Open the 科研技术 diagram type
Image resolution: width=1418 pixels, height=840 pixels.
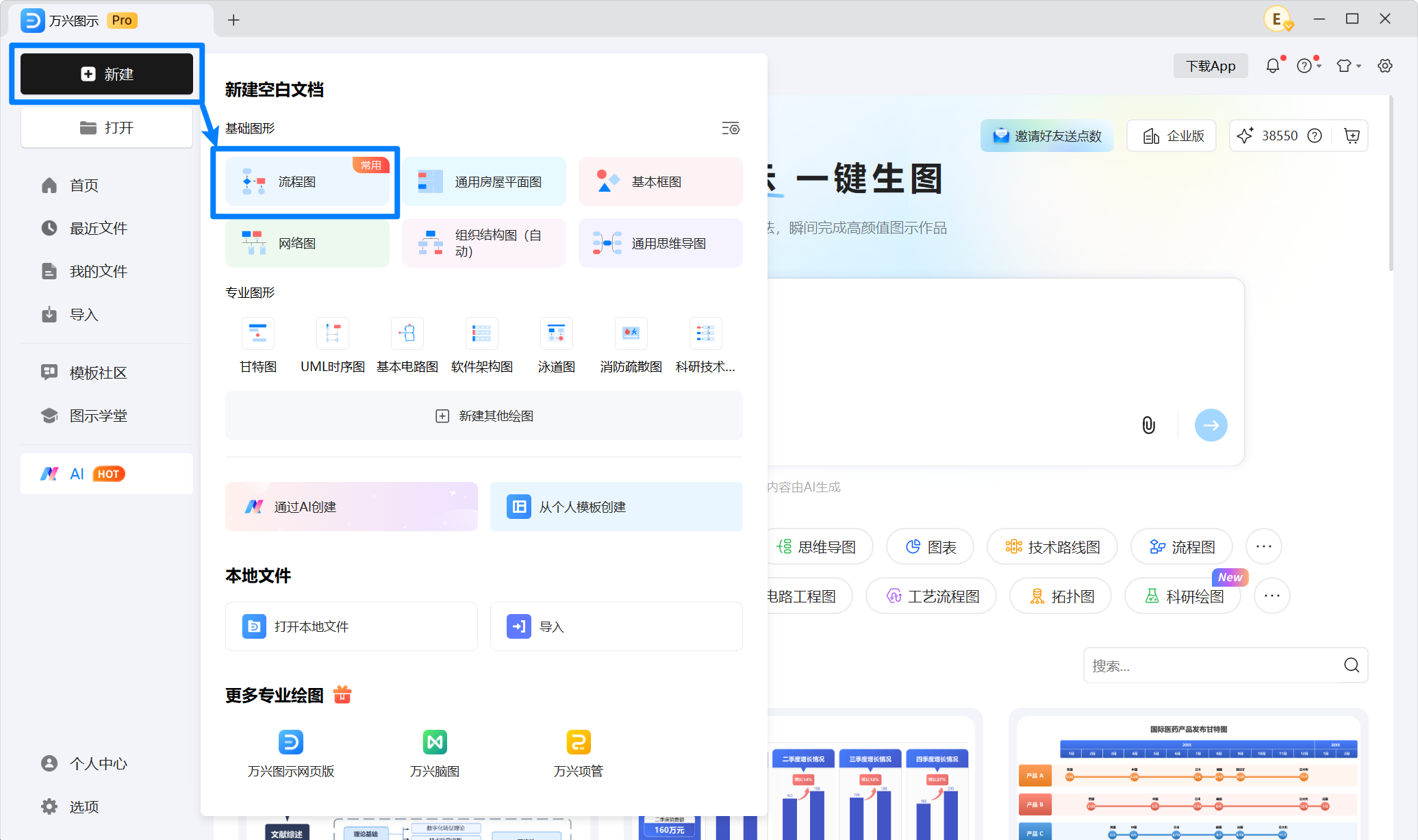tap(705, 346)
